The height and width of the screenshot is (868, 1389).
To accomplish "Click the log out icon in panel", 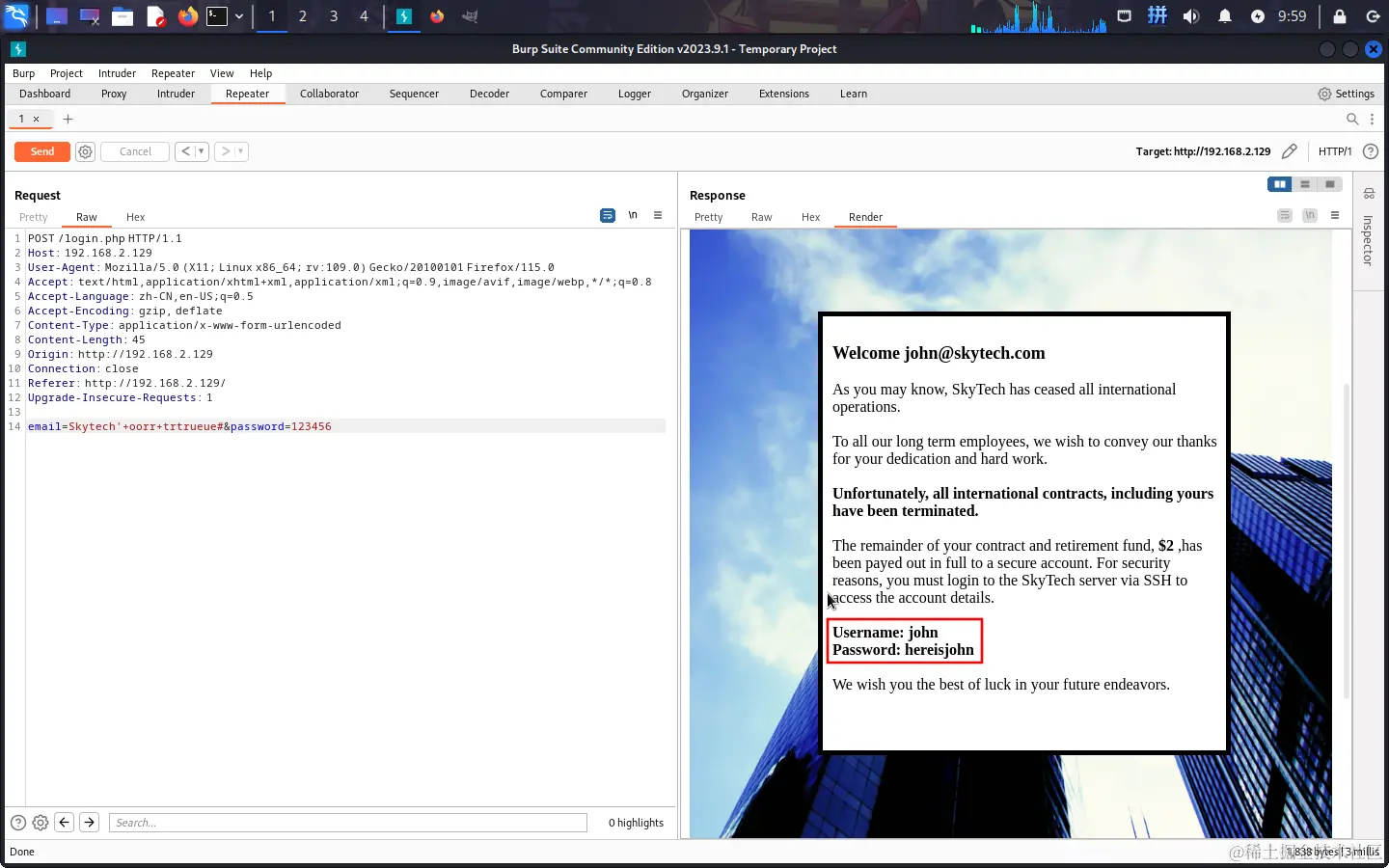I will [x=1374, y=16].
